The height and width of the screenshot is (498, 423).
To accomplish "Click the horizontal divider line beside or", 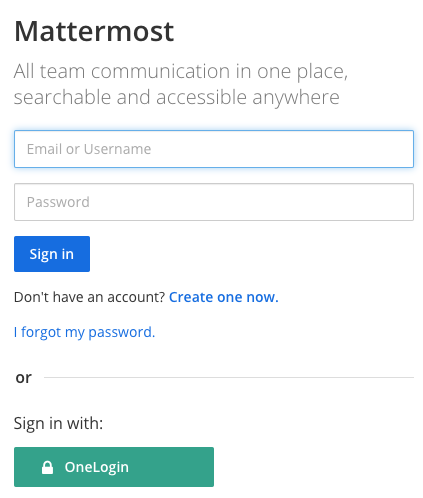I will [229, 377].
